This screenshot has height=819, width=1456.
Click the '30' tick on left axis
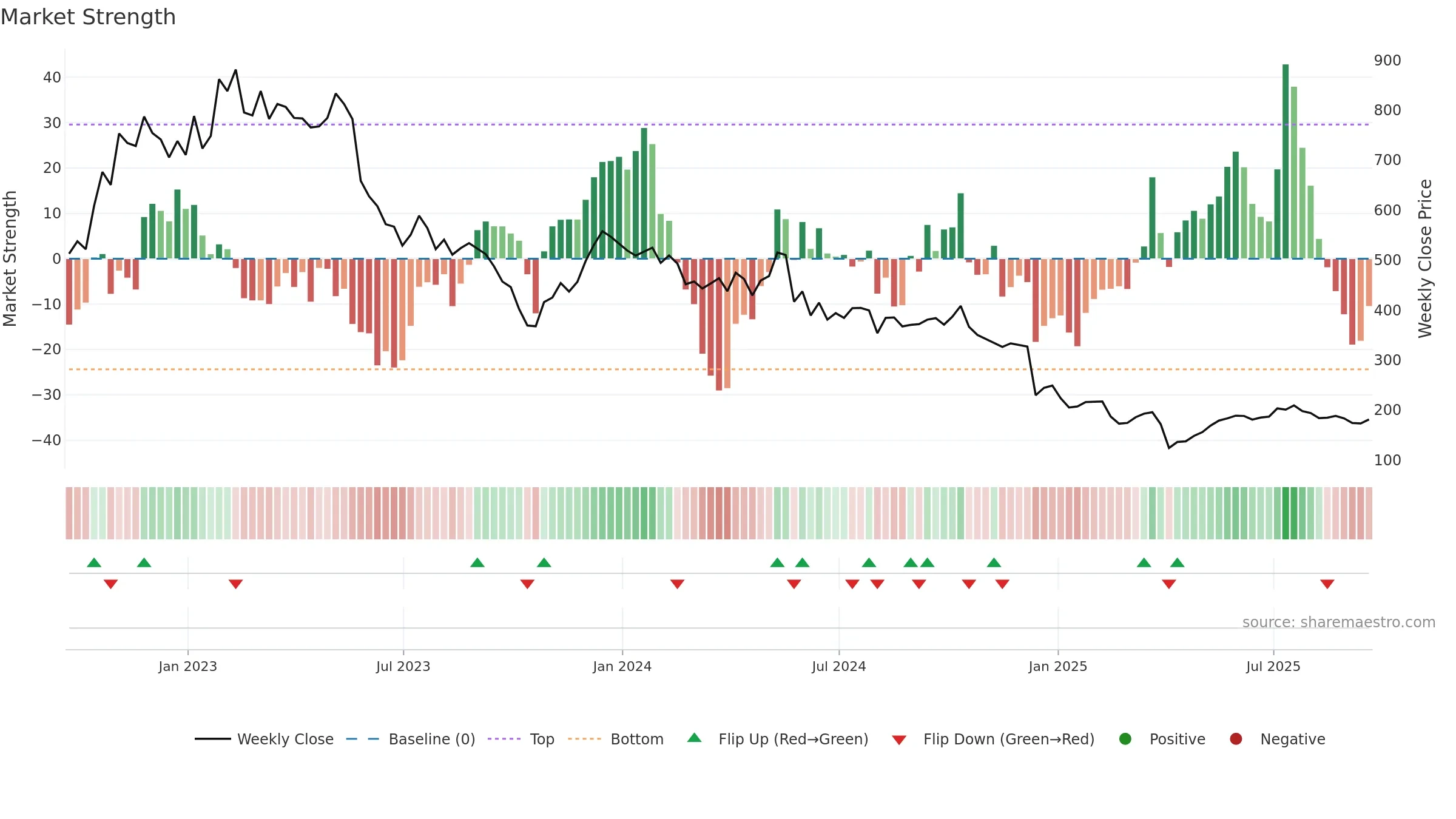pos(52,123)
